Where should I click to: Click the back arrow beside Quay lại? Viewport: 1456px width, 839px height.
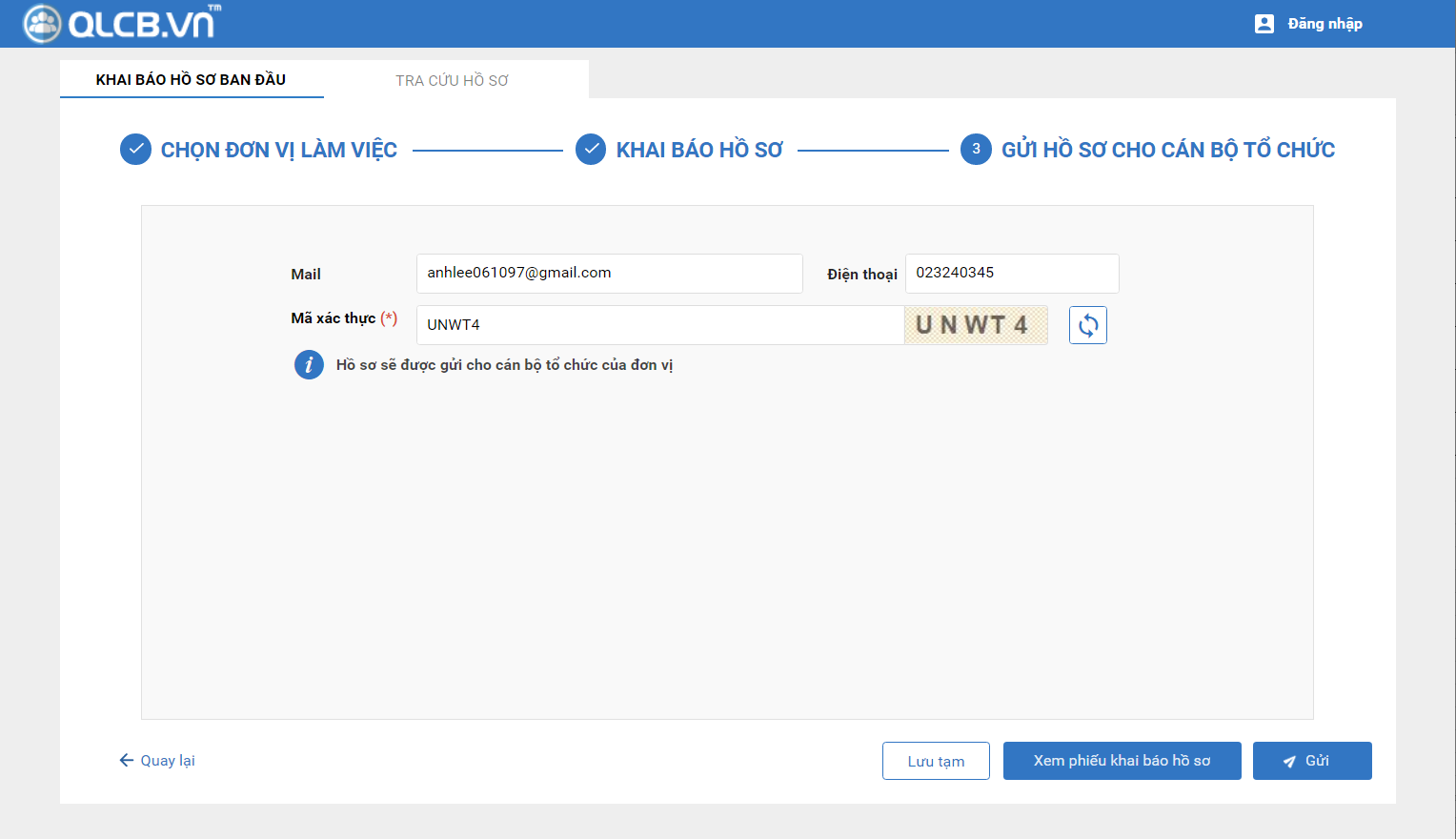126,760
